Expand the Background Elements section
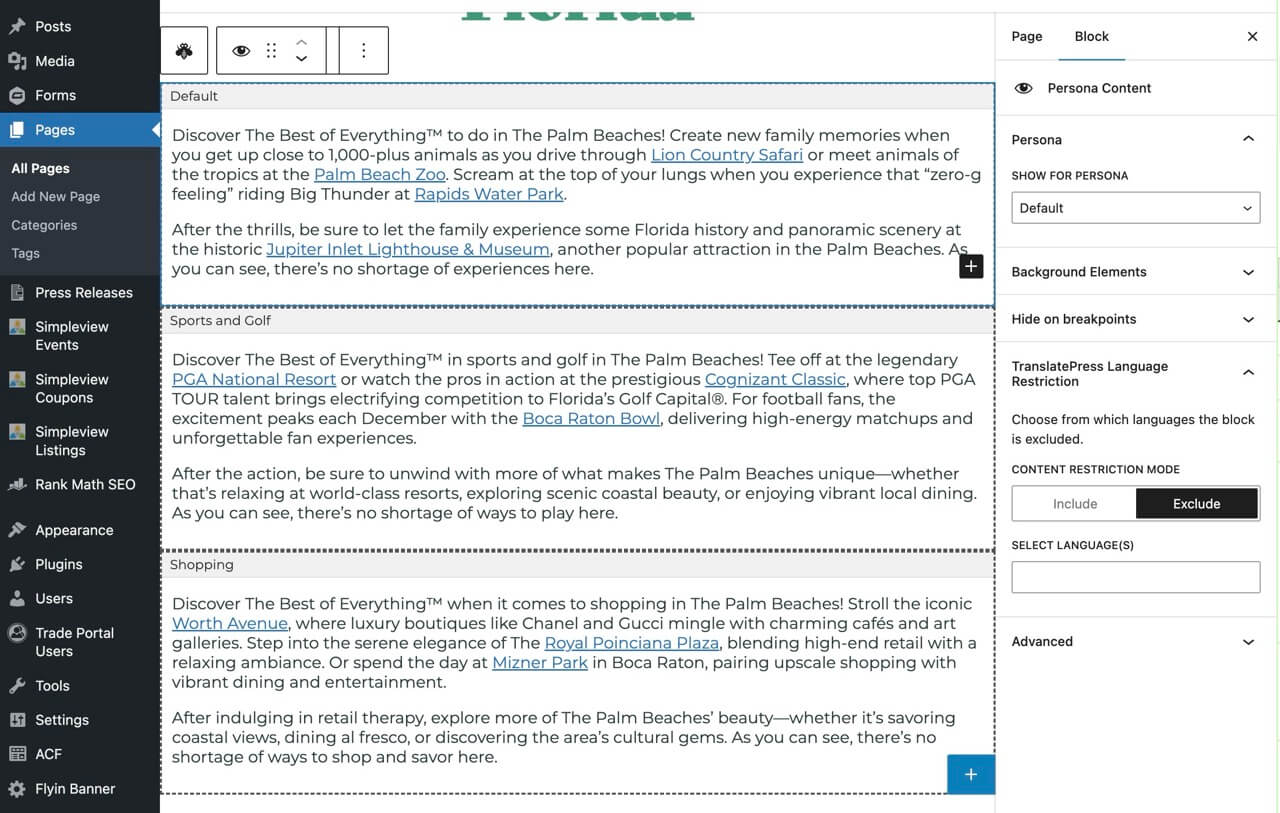This screenshot has height=813, width=1280. coord(1247,271)
